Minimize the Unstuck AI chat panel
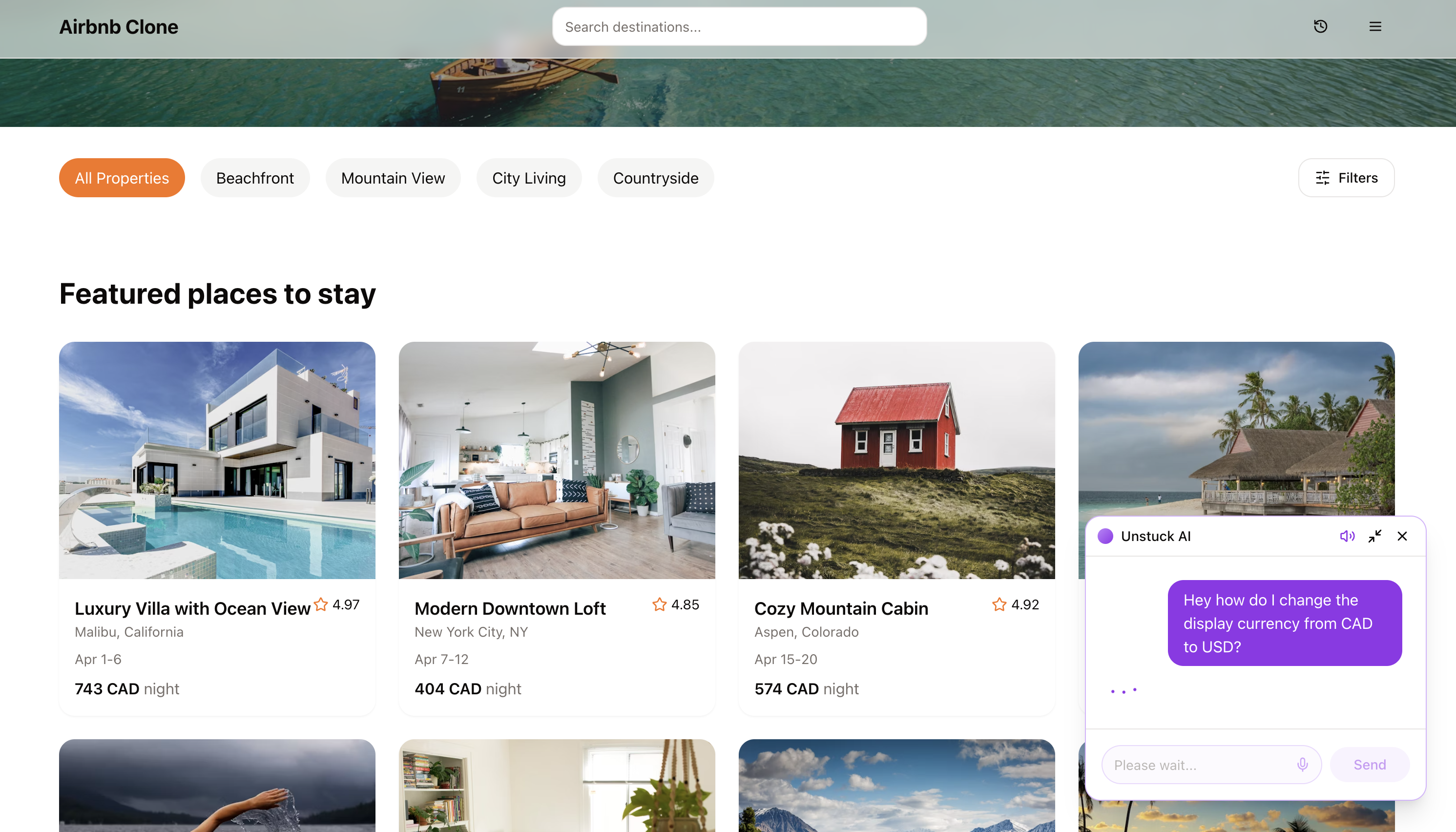Viewport: 1456px width, 832px height. pyautogui.click(x=1374, y=536)
